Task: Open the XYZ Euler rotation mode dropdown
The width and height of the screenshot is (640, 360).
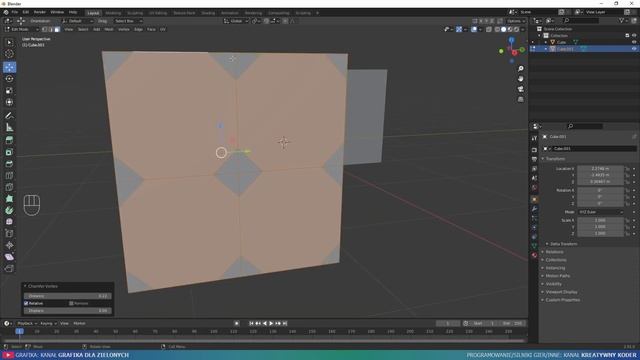Action: coord(601,212)
